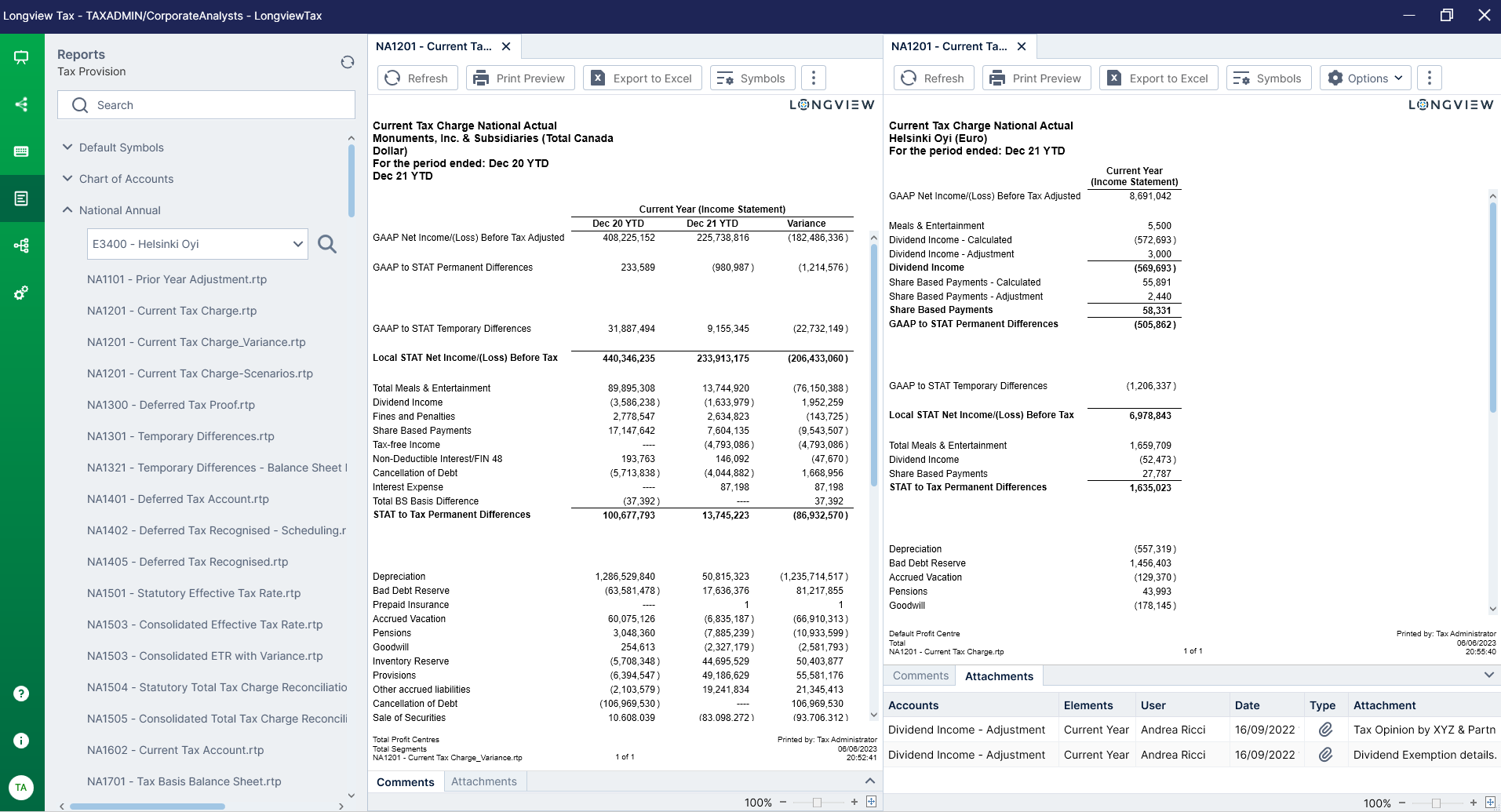Image resolution: width=1501 pixels, height=812 pixels.
Task: Collapse the right attachments panel chevron
Action: pyautogui.click(x=1488, y=675)
